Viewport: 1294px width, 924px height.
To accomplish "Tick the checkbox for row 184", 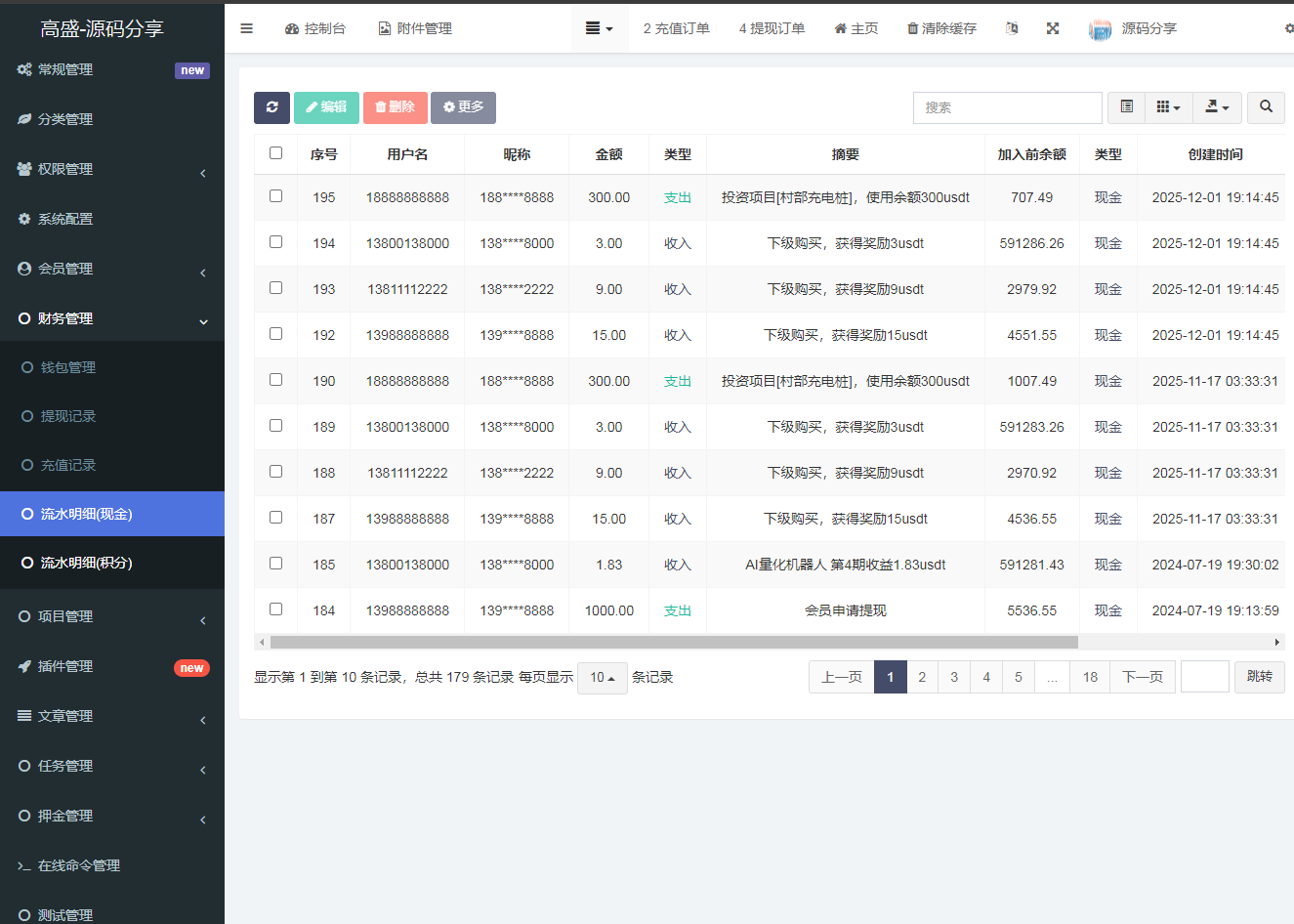I will pos(275,609).
